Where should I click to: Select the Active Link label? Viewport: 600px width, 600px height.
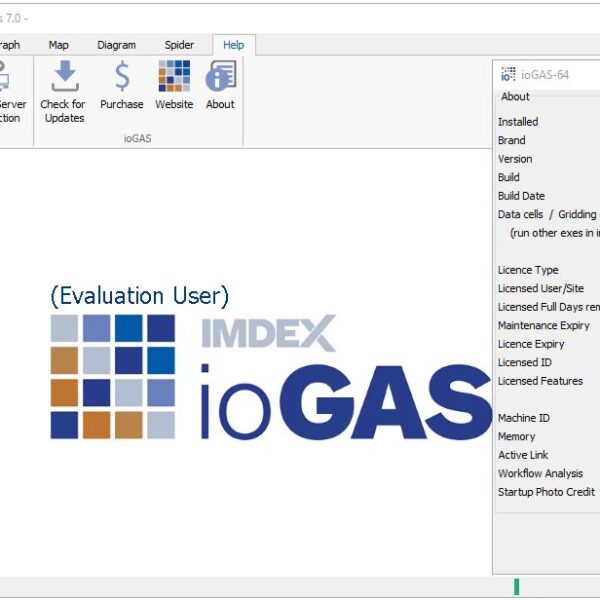point(523,455)
